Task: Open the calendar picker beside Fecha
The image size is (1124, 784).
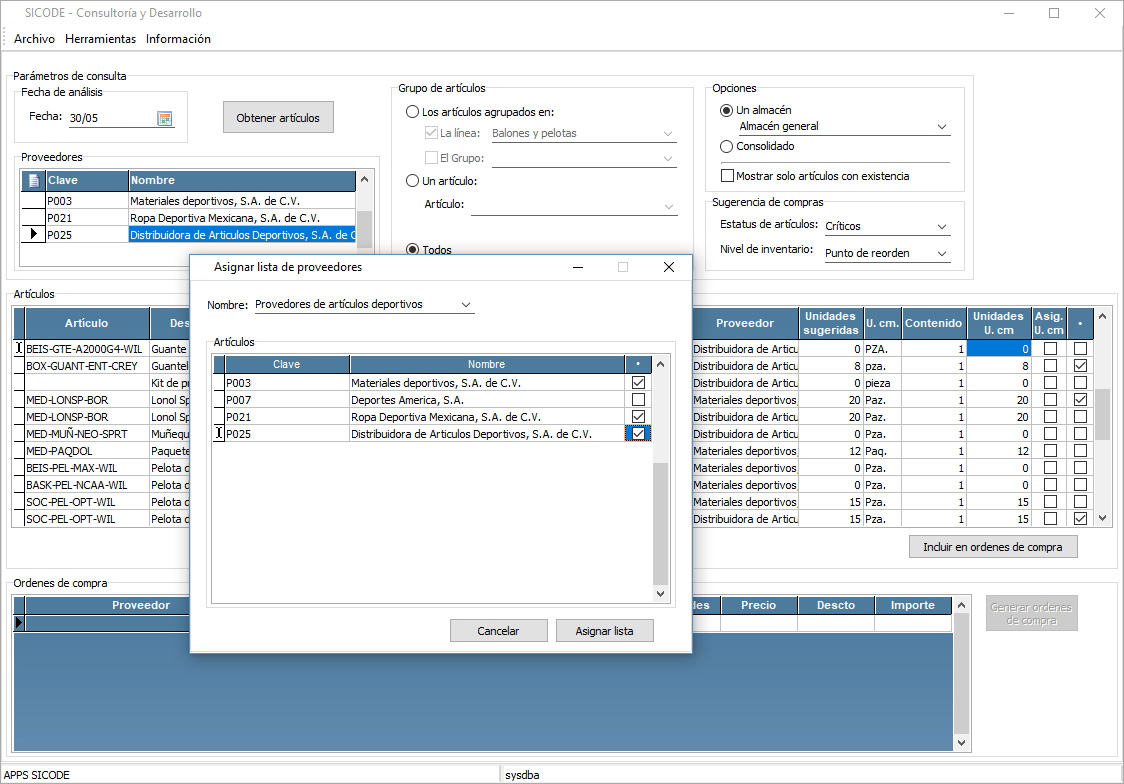Action: coord(165,118)
